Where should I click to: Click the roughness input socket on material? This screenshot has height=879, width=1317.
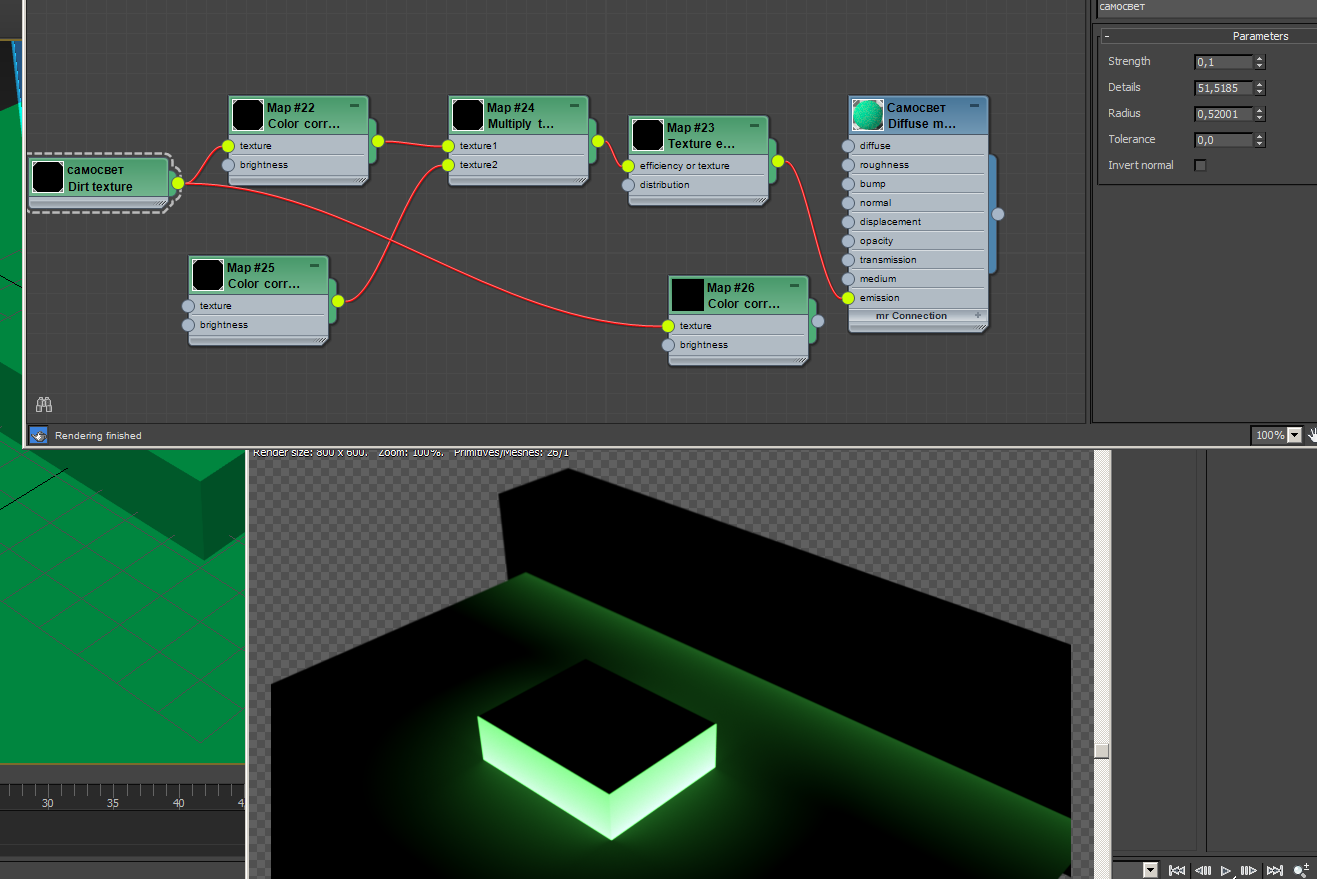(848, 165)
